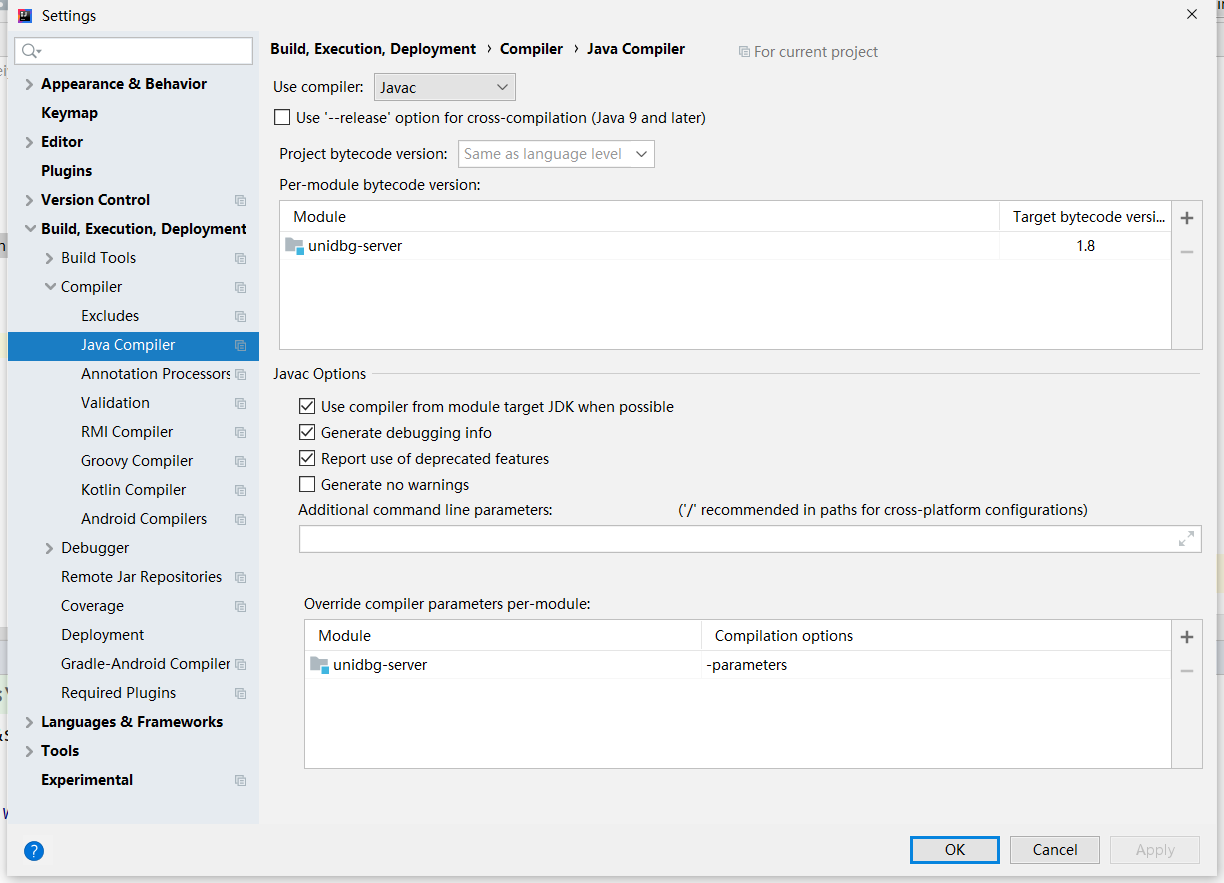Select Keymap in the settings tree

(69, 113)
